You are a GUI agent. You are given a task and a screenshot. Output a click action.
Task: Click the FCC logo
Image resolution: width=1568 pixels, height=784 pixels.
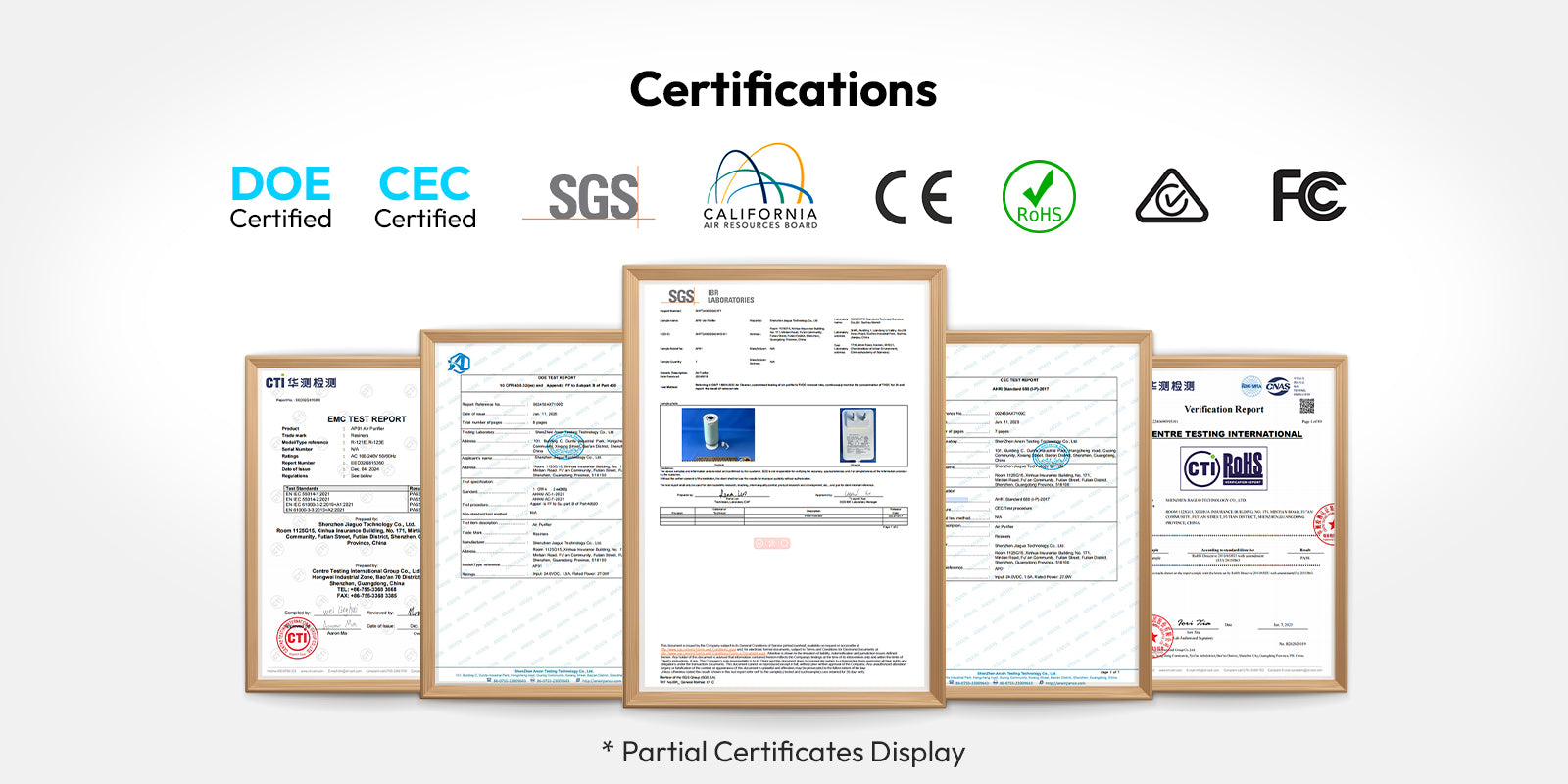[1308, 195]
